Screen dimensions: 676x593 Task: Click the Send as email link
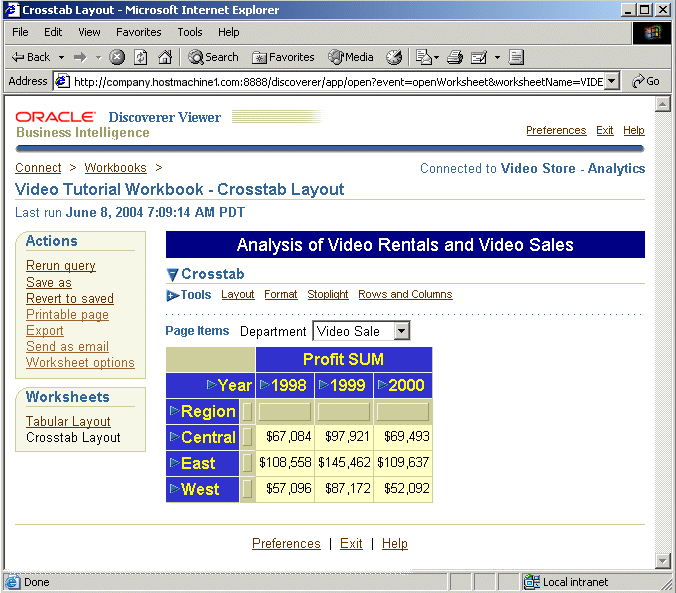click(67, 346)
